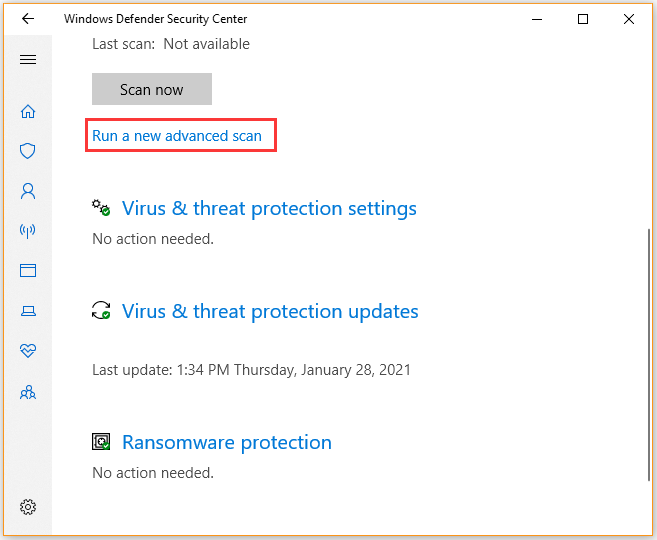
Task: Expand the hamburger navigation menu
Action: 28,59
